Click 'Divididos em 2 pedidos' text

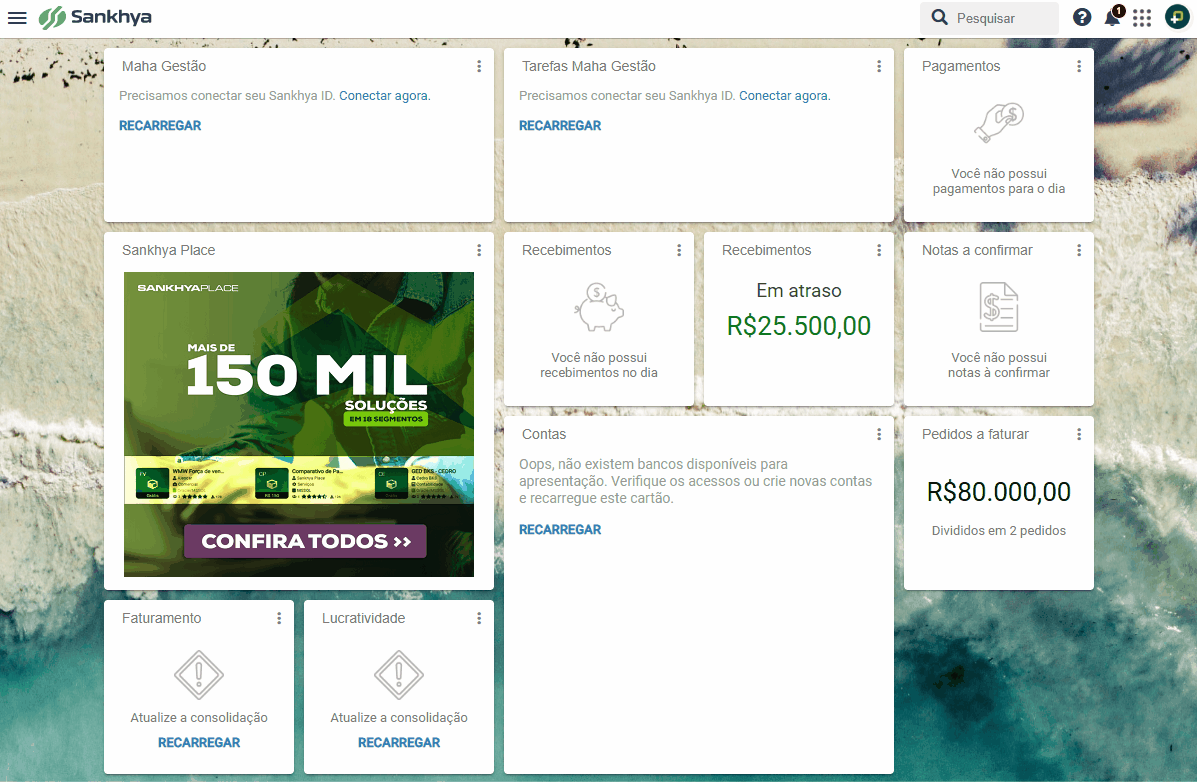pyautogui.click(x=999, y=531)
